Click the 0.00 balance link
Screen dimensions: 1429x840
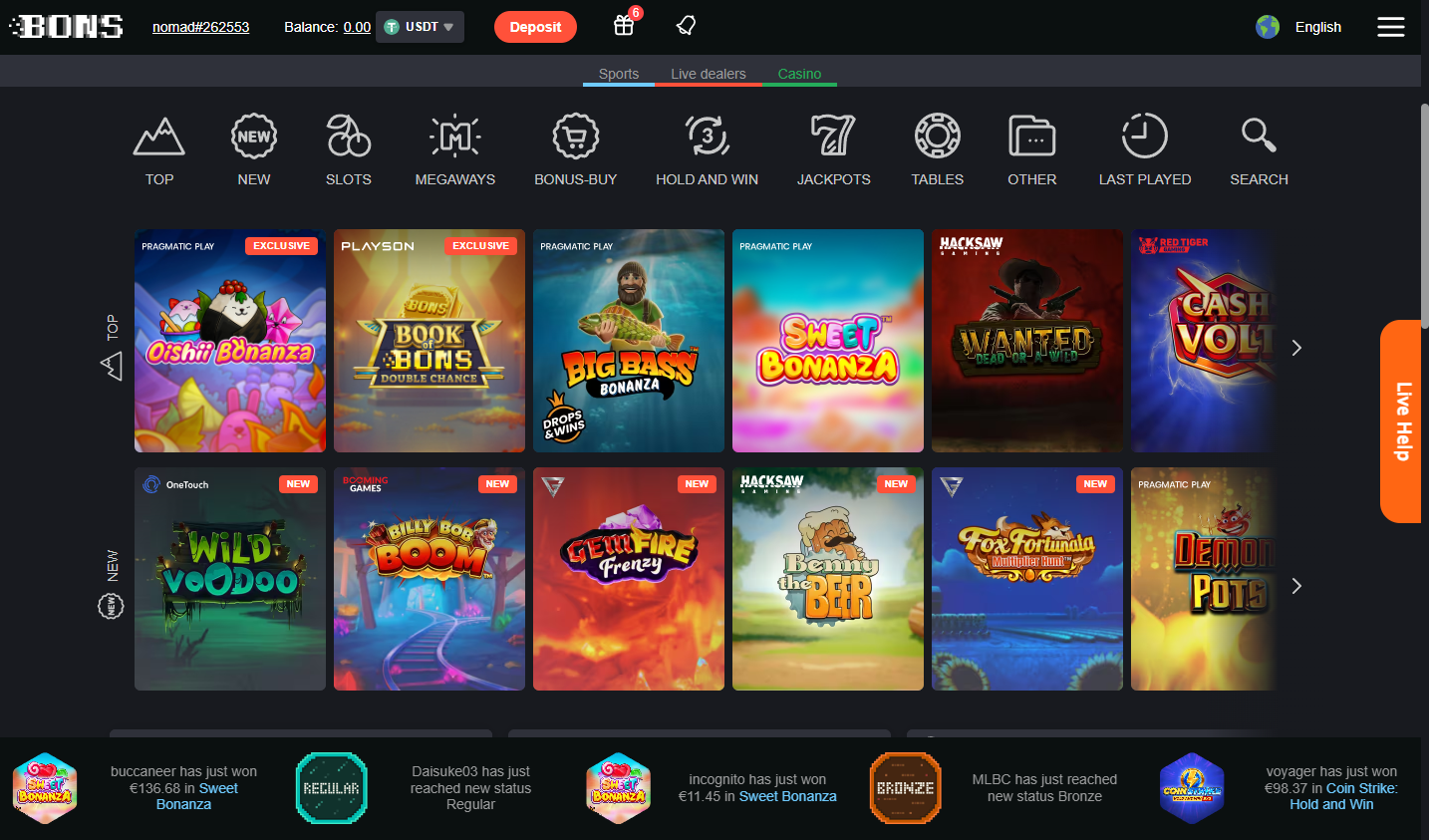[357, 27]
